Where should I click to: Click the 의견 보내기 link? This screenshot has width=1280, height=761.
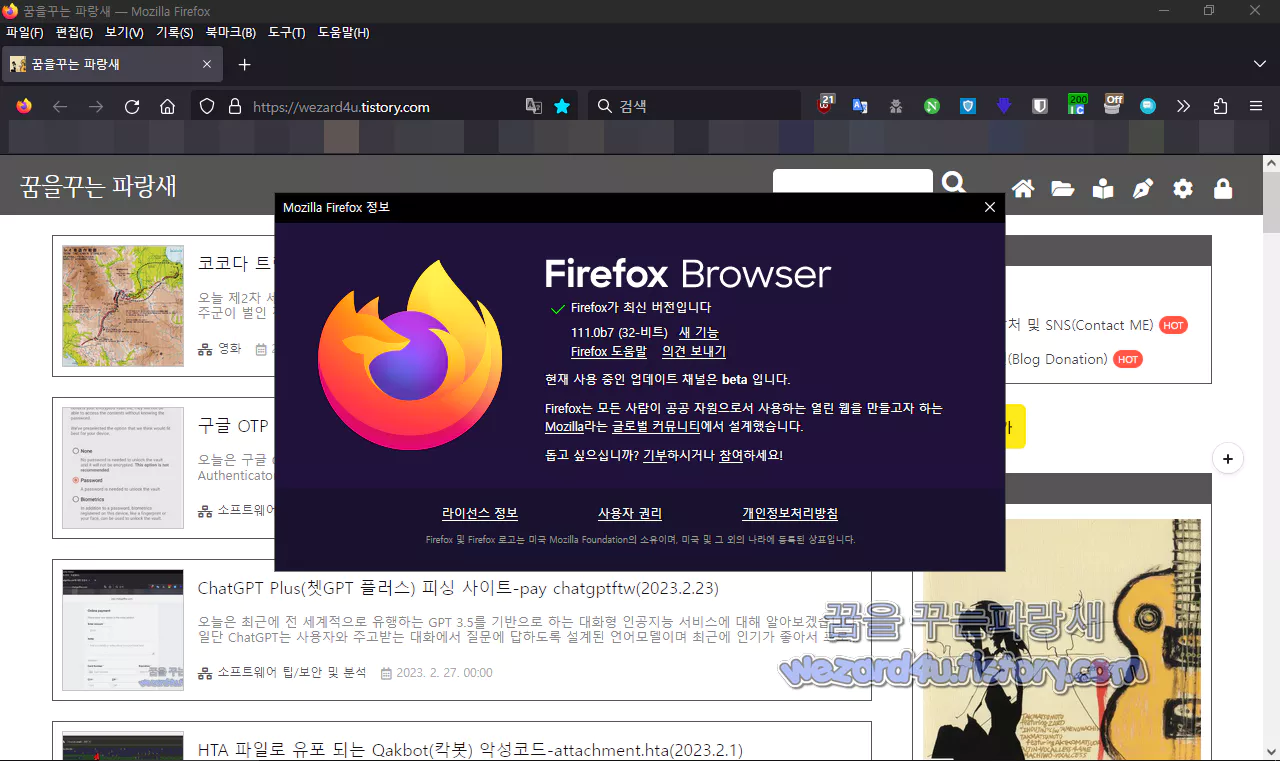pyautogui.click(x=694, y=351)
